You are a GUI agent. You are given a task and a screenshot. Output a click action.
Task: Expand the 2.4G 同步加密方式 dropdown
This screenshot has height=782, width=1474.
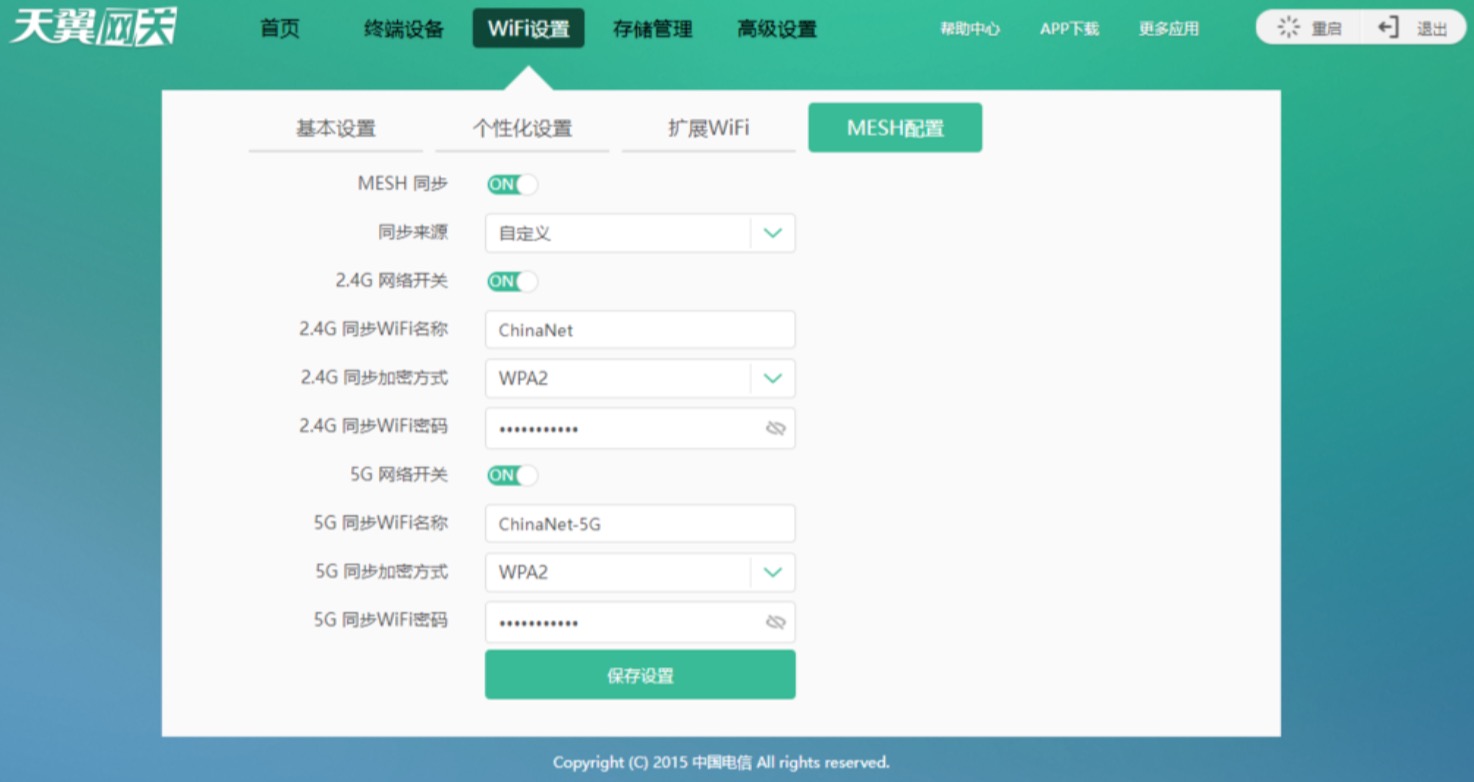point(772,378)
